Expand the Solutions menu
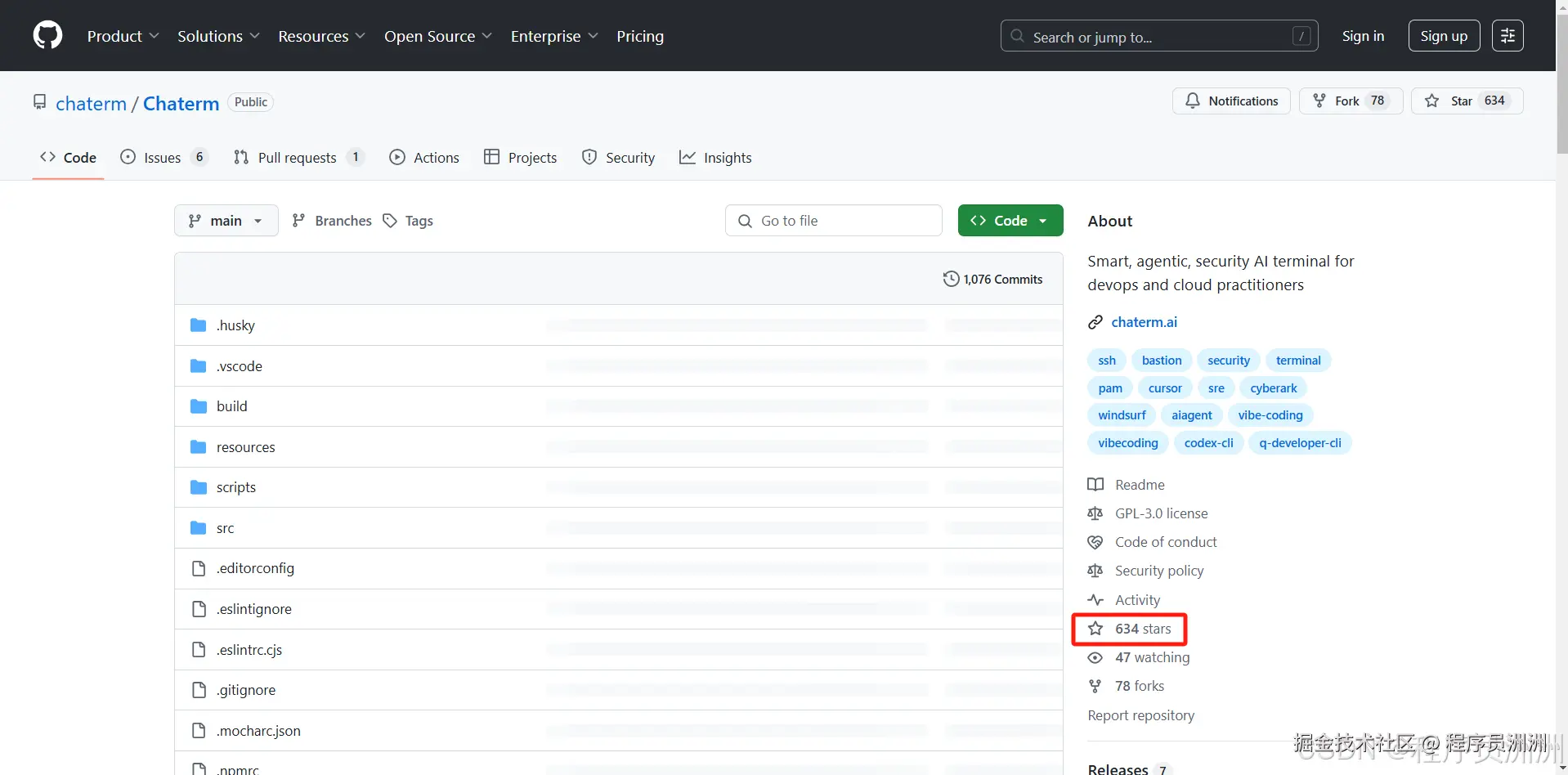The height and width of the screenshot is (775, 1568). [x=218, y=36]
